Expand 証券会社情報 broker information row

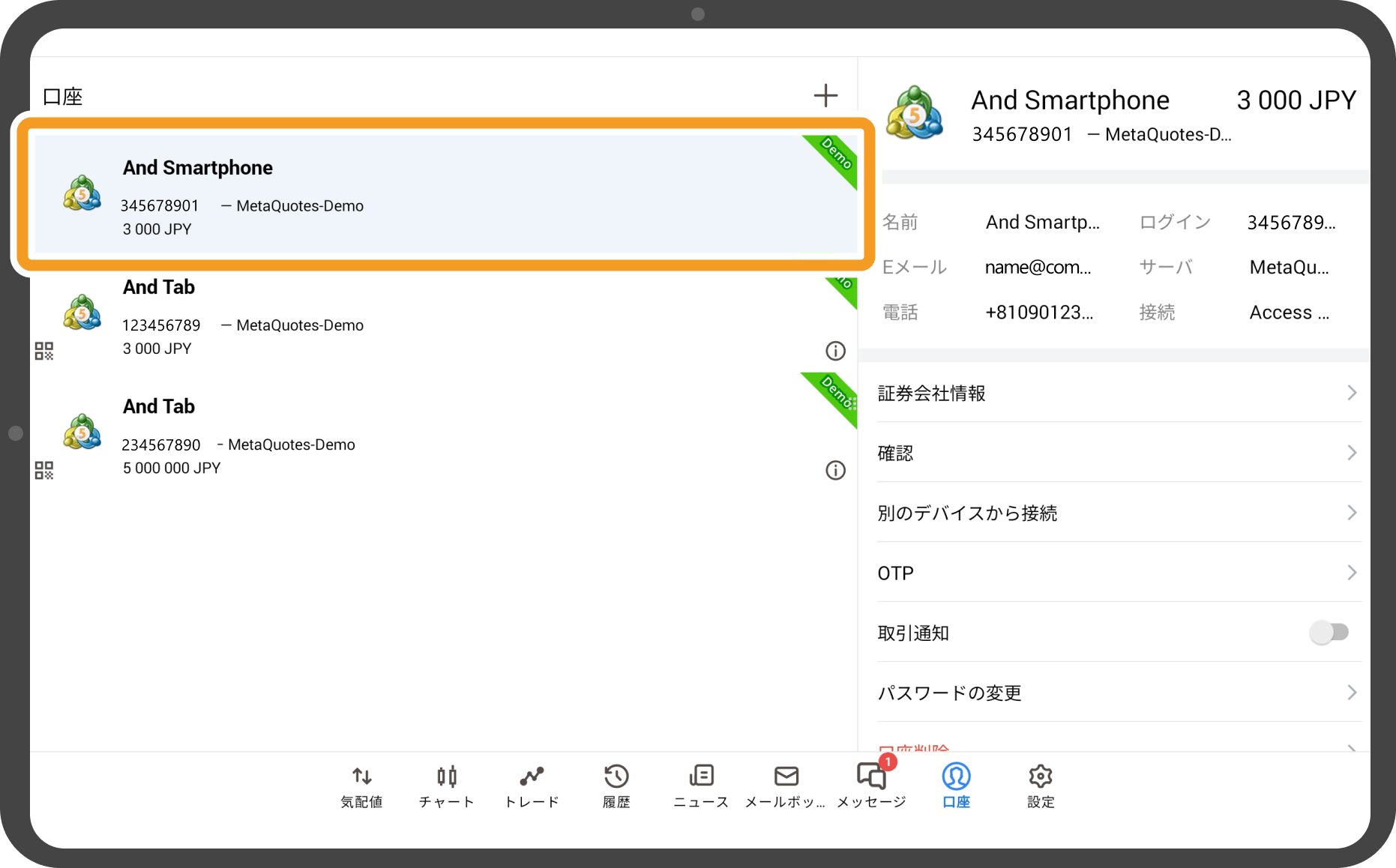[x=1117, y=393]
